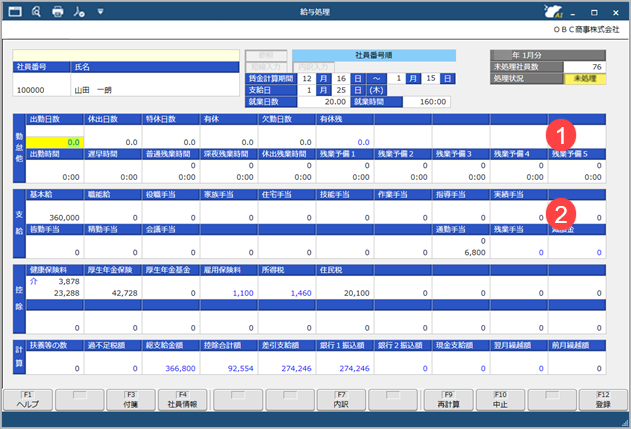631x429 pixels.
Task: Click the 銀行１振込額 value 274,246
Action: point(355,368)
